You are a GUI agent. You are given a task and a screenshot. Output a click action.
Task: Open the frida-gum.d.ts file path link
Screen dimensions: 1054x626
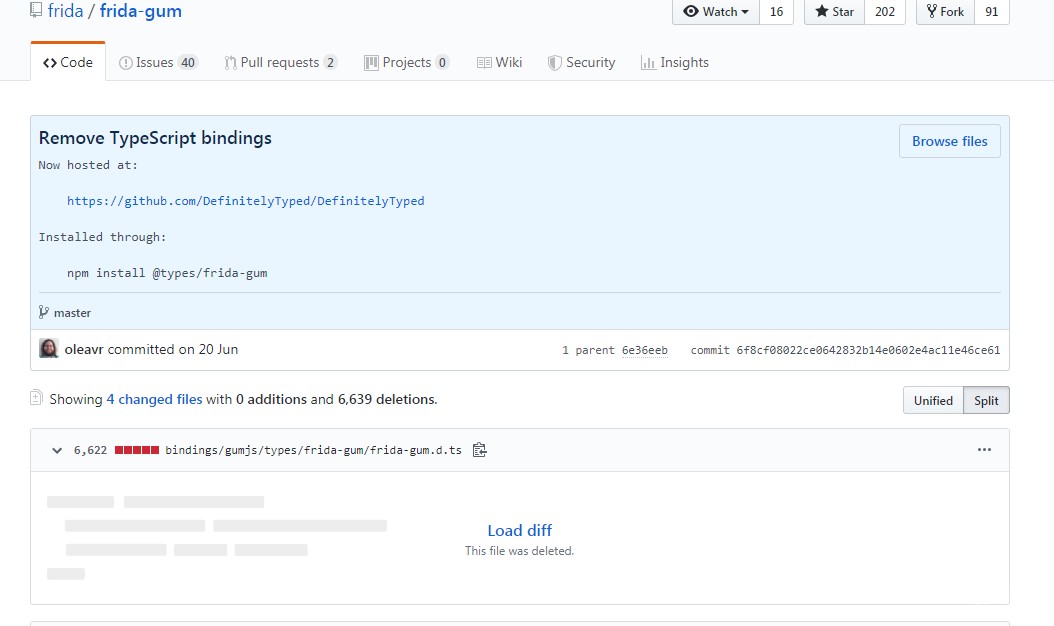tap(313, 450)
